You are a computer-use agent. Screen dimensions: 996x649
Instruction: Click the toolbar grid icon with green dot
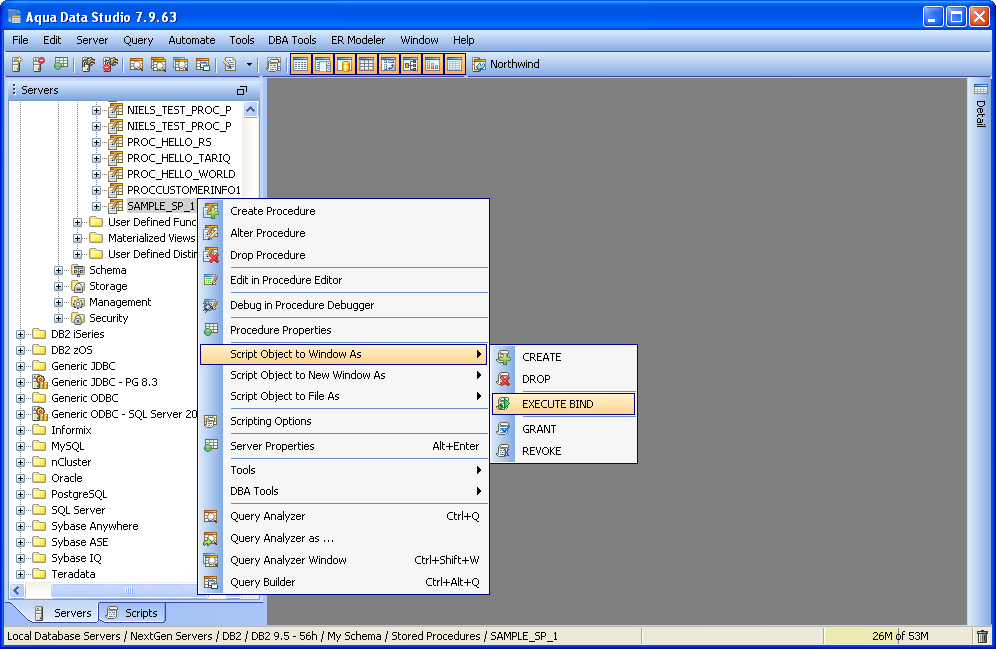(61, 64)
